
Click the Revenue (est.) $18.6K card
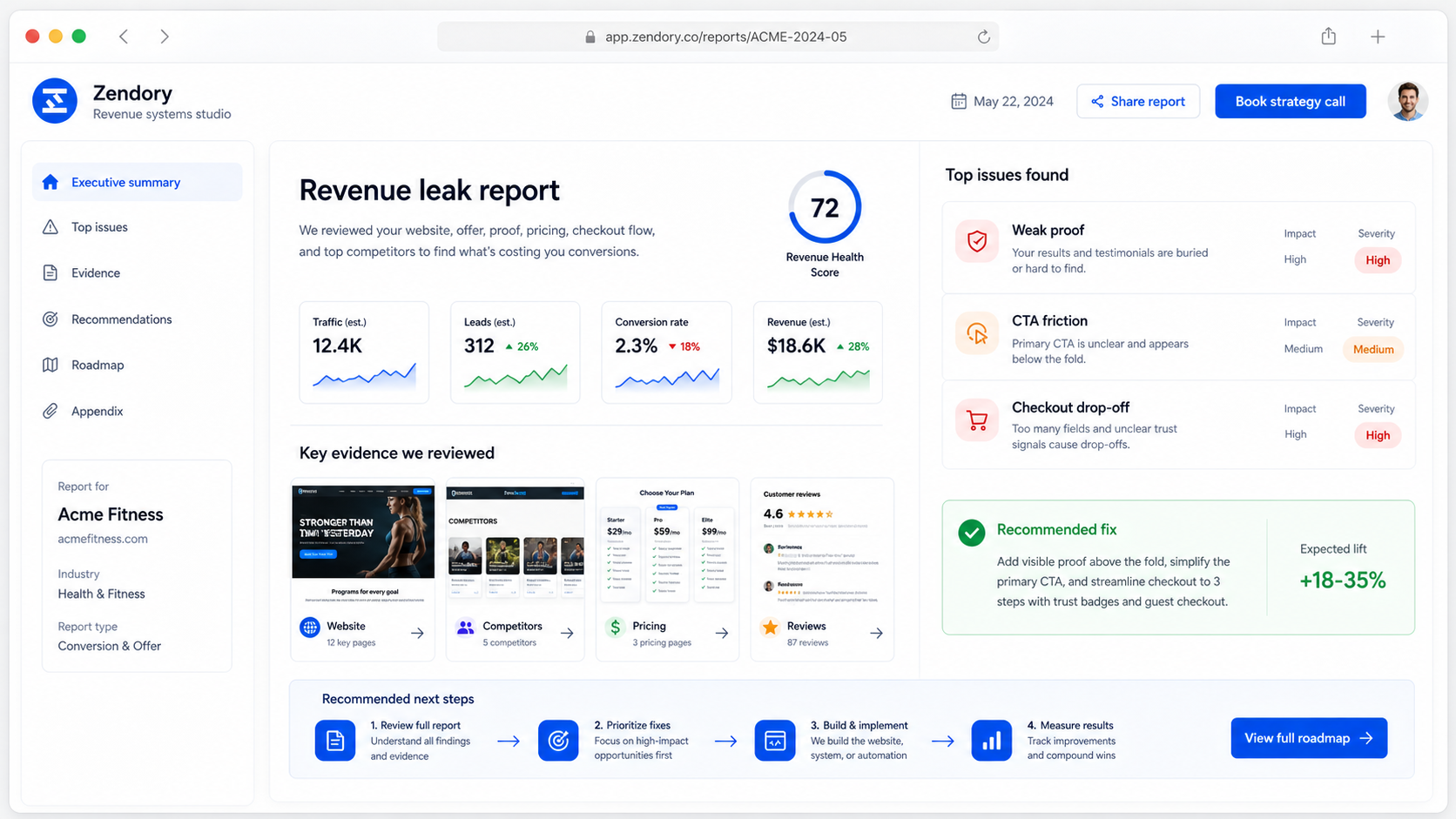(x=818, y=352)
